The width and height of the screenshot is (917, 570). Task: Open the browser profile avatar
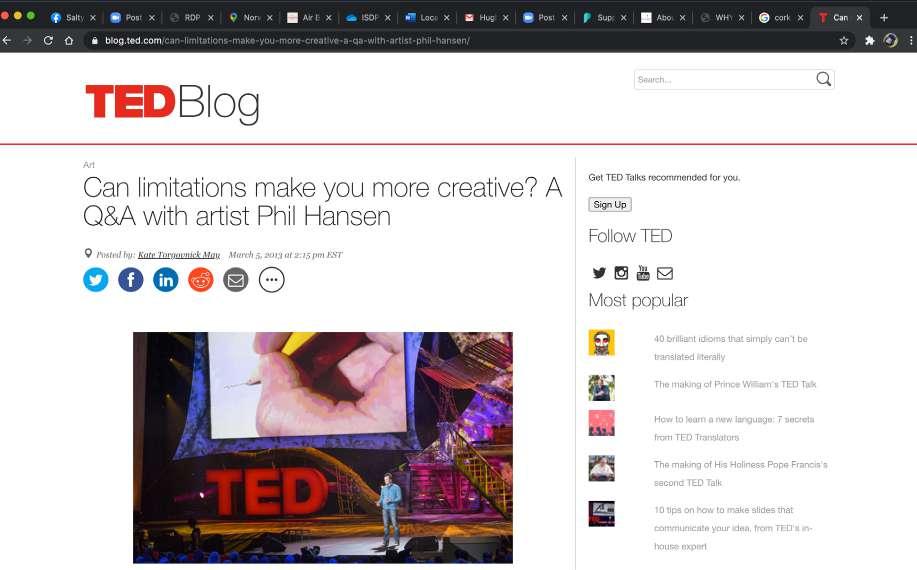[891, 40]
